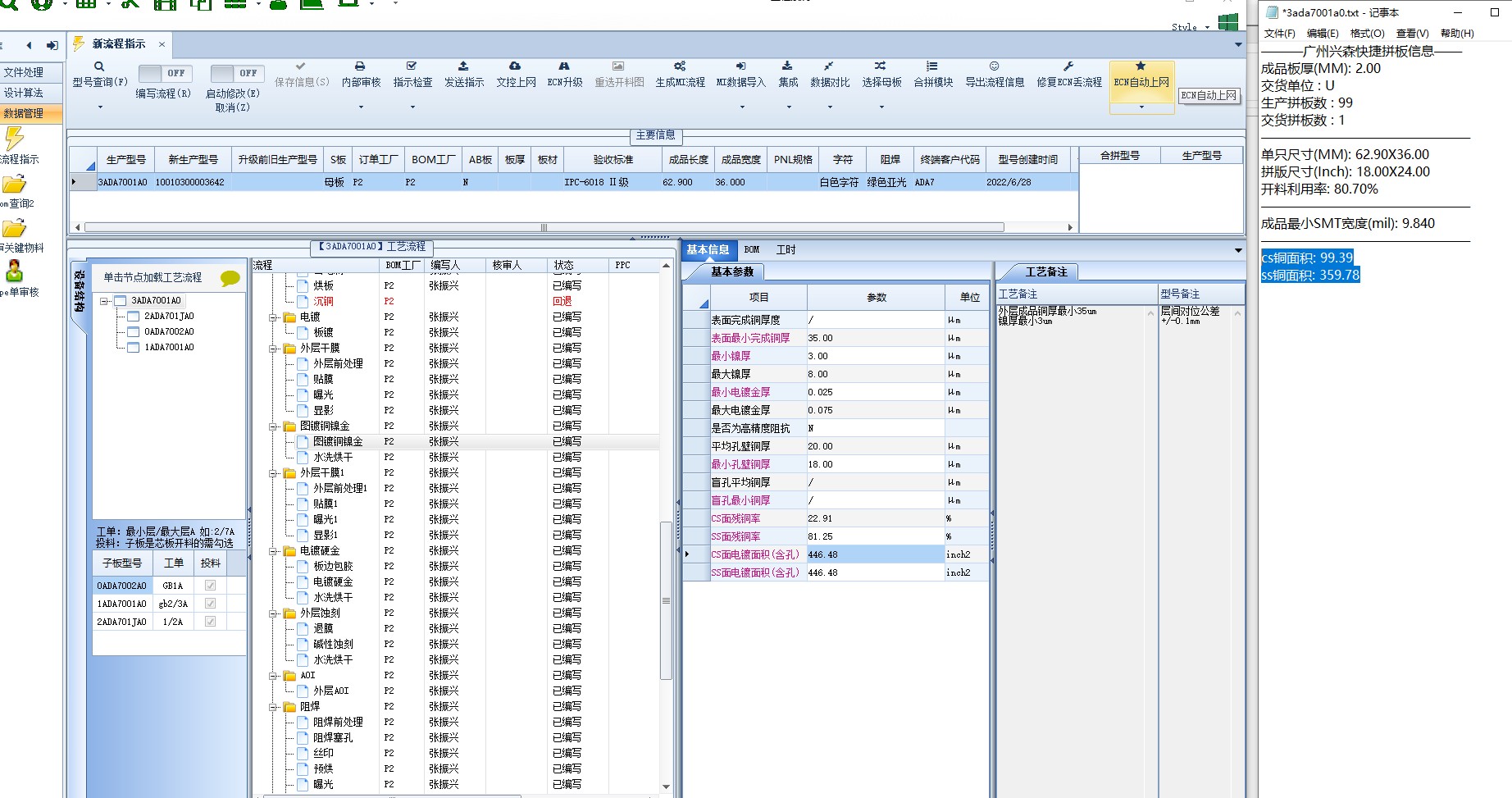
Task: Collapse the 外层蚀刻 process folder
Action: (x=273, y=613)
